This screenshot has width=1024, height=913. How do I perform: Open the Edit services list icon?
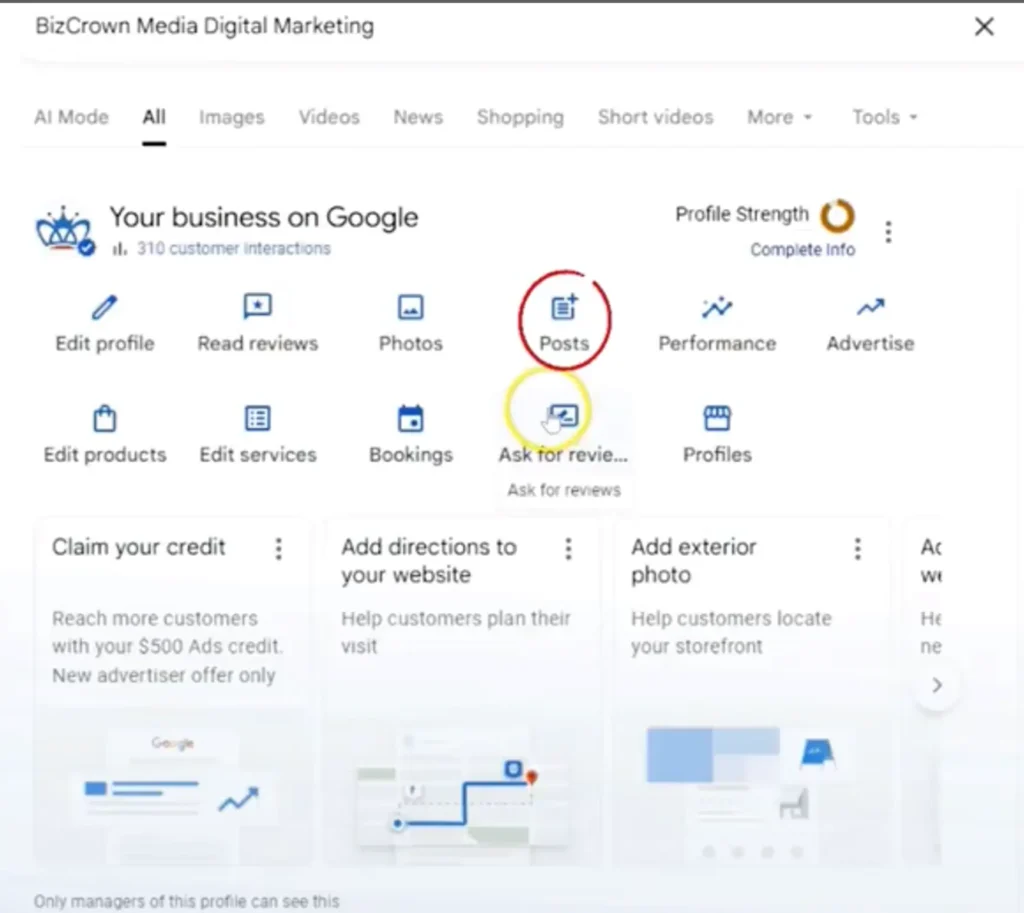pos(257,418)
